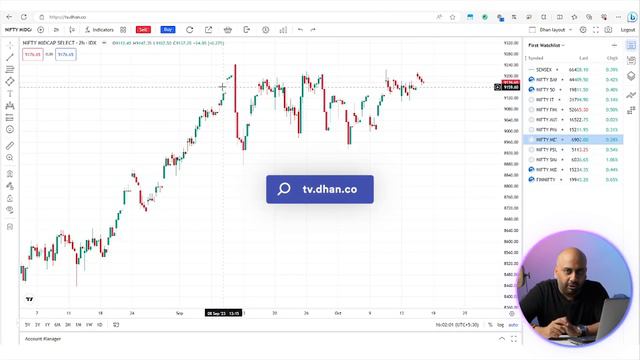Open indicator templates grid icon
Viewport: 640px width, 360px height.
tap(123, 30)
